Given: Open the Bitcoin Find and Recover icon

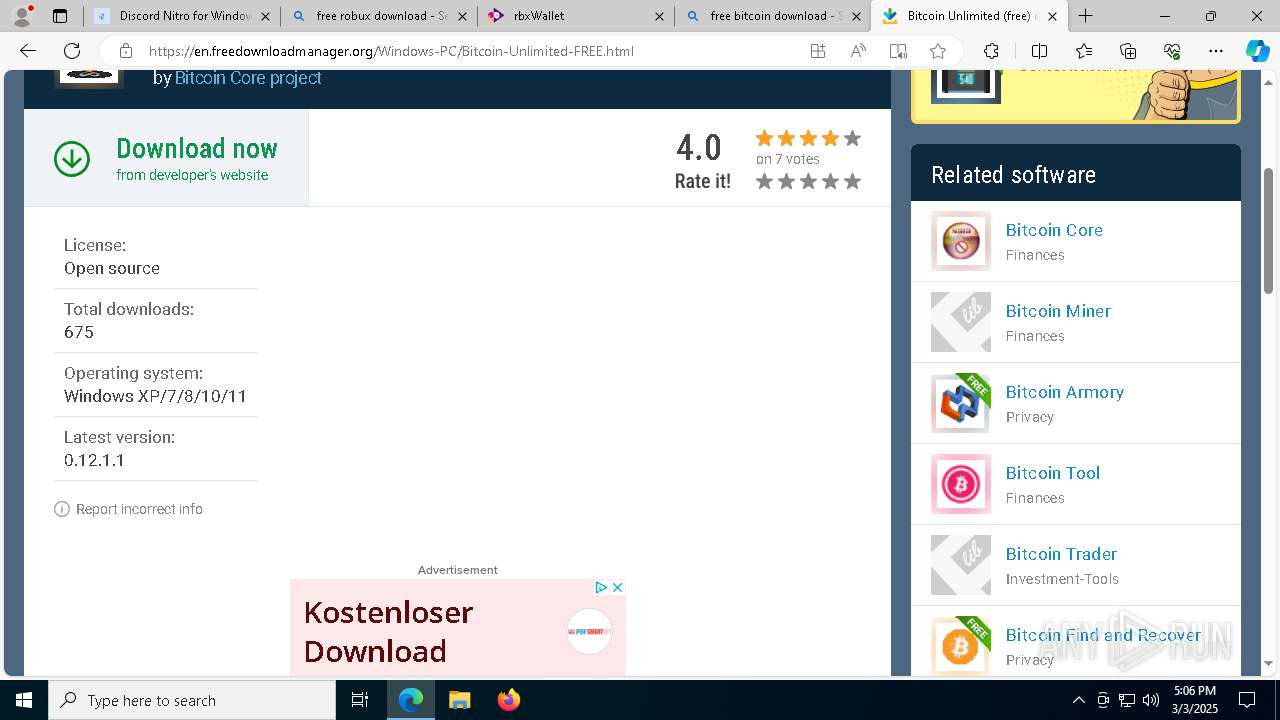Looking at the screenshot, I should 961,646.
